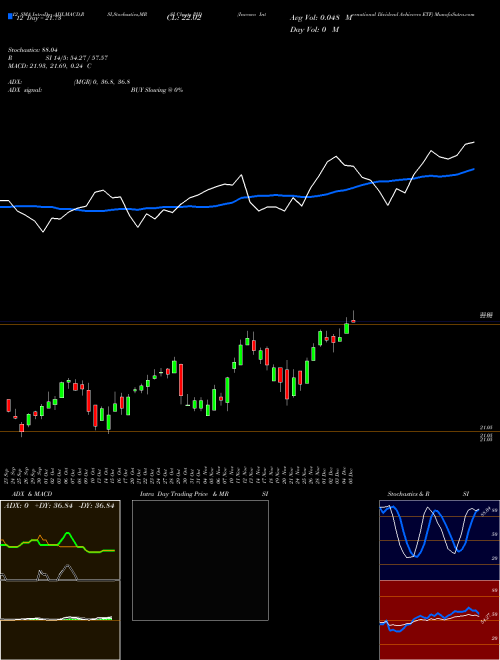The width and height of the screenshot is (500, 660).
Task: Select the 'CL: 22.02' closing price text
Action: [x=184, y=18]
